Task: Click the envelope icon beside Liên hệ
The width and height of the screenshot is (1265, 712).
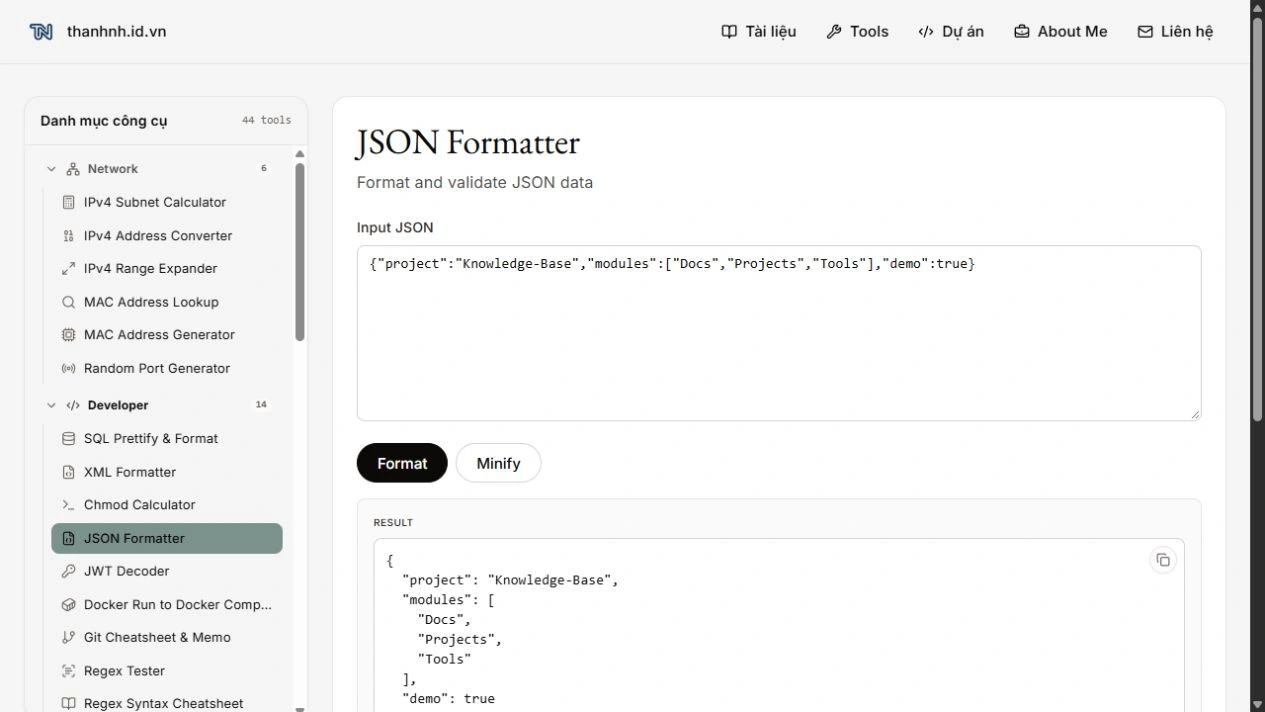Action: (1145, 32)
